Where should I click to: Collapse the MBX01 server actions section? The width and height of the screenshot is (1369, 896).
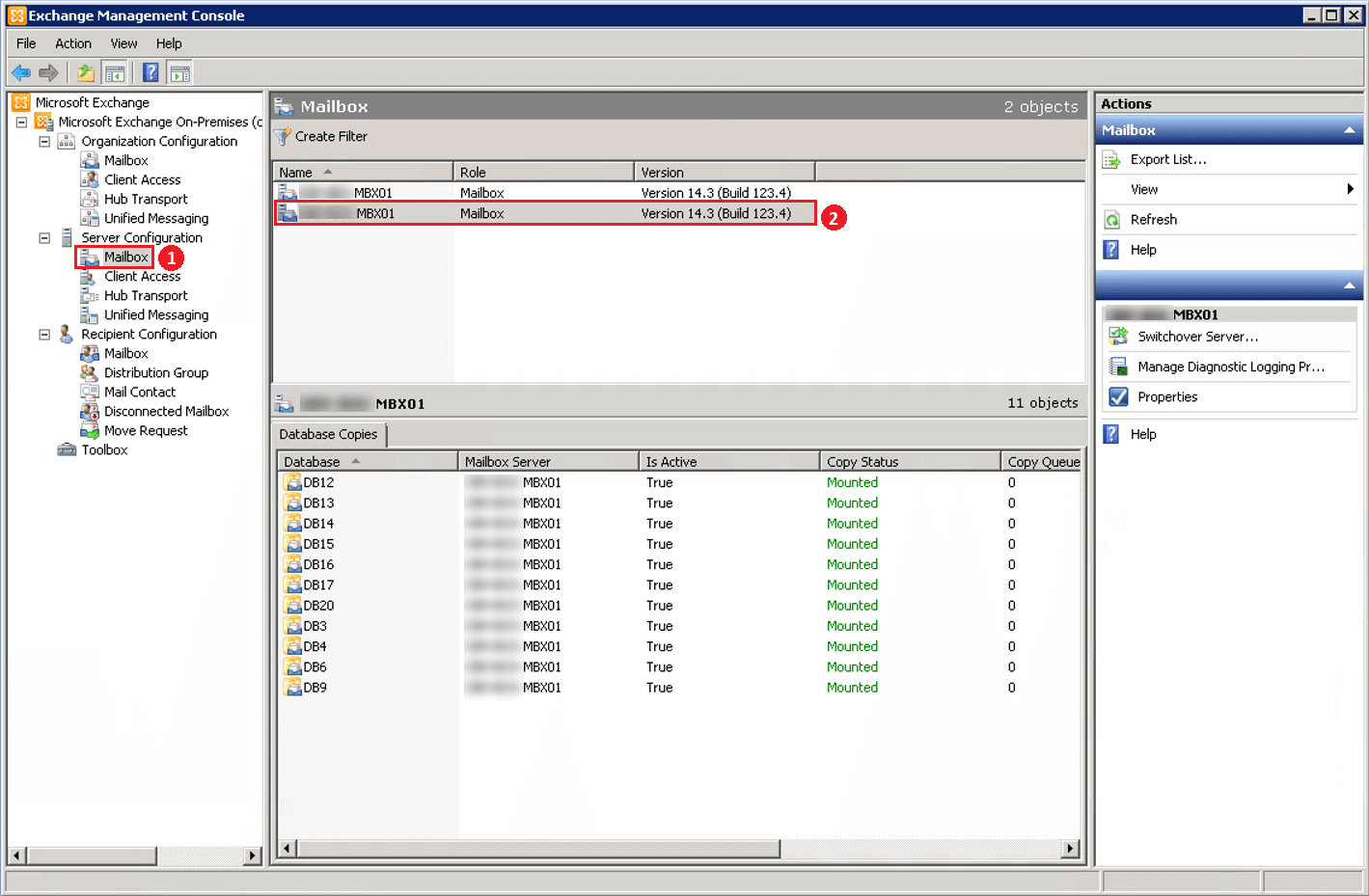tap(1349, 285)
